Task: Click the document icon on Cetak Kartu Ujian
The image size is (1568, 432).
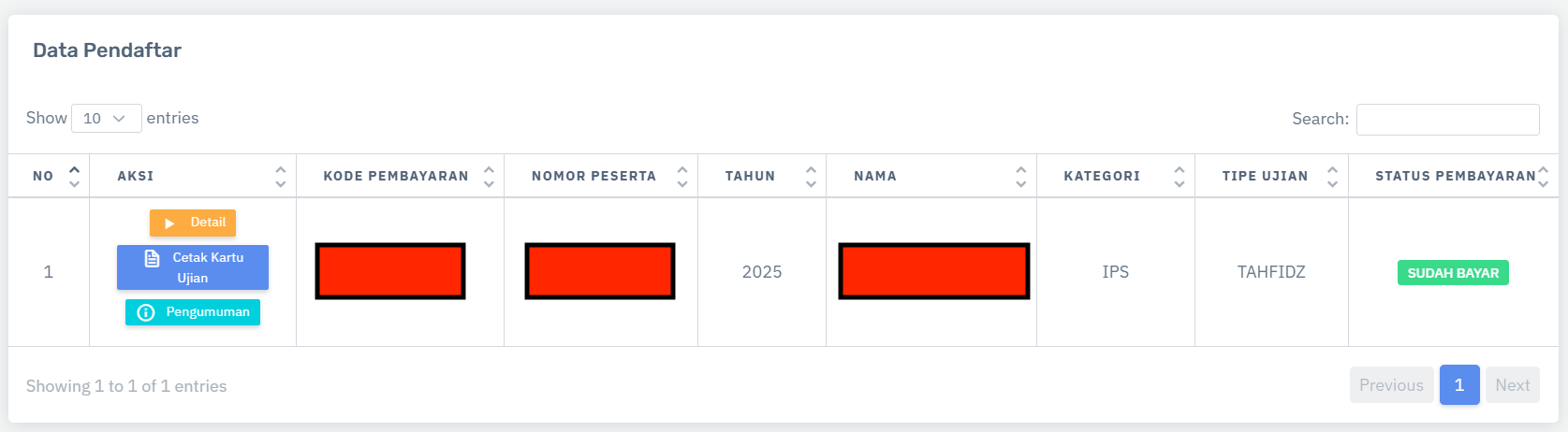Action: pyautogui.click(x=152, y=258)
